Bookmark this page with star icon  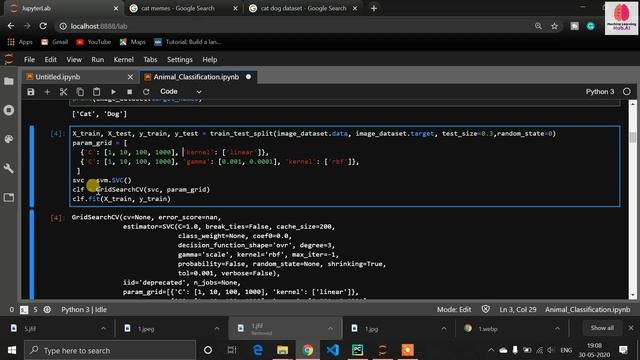554,26
